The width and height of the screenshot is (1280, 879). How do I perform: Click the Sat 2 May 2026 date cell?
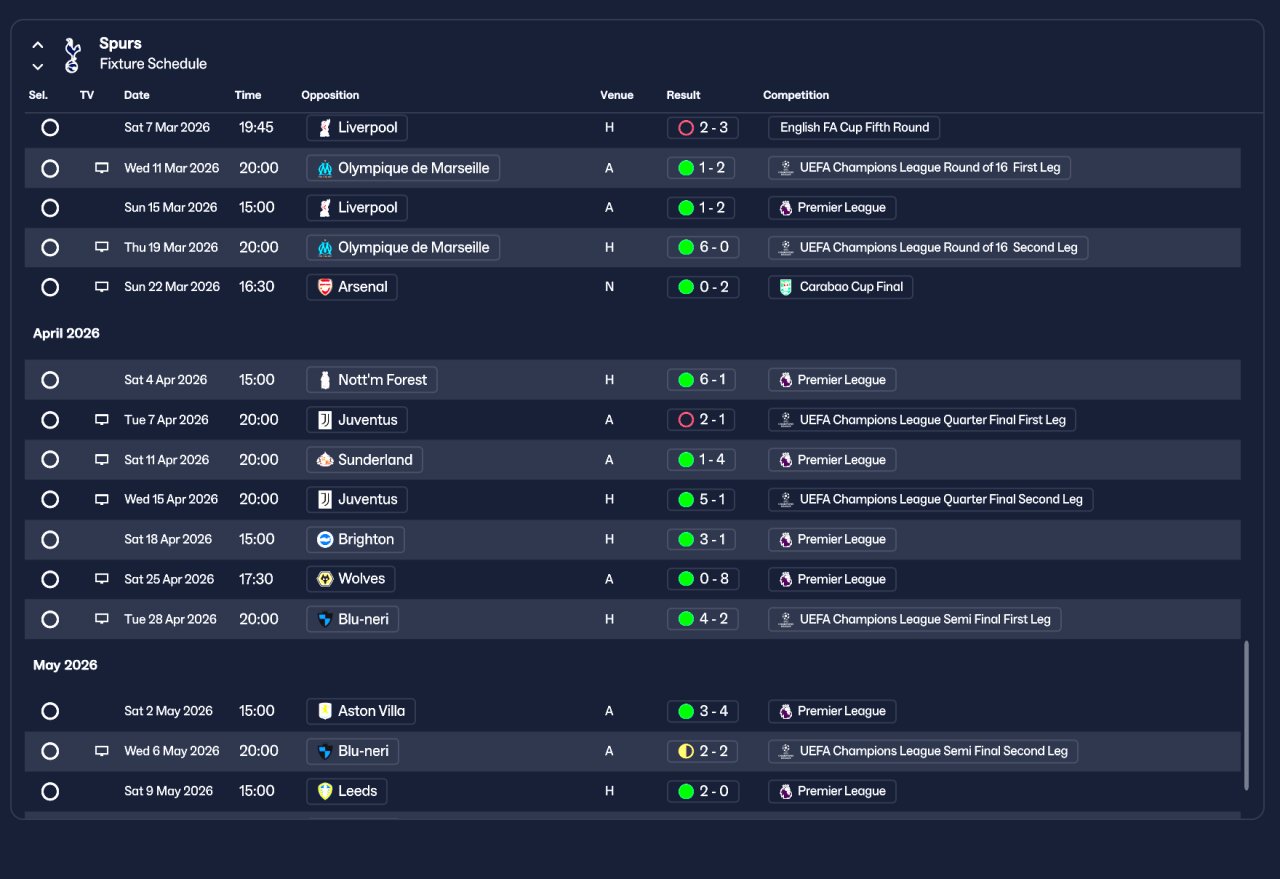[x=168, y=711]
